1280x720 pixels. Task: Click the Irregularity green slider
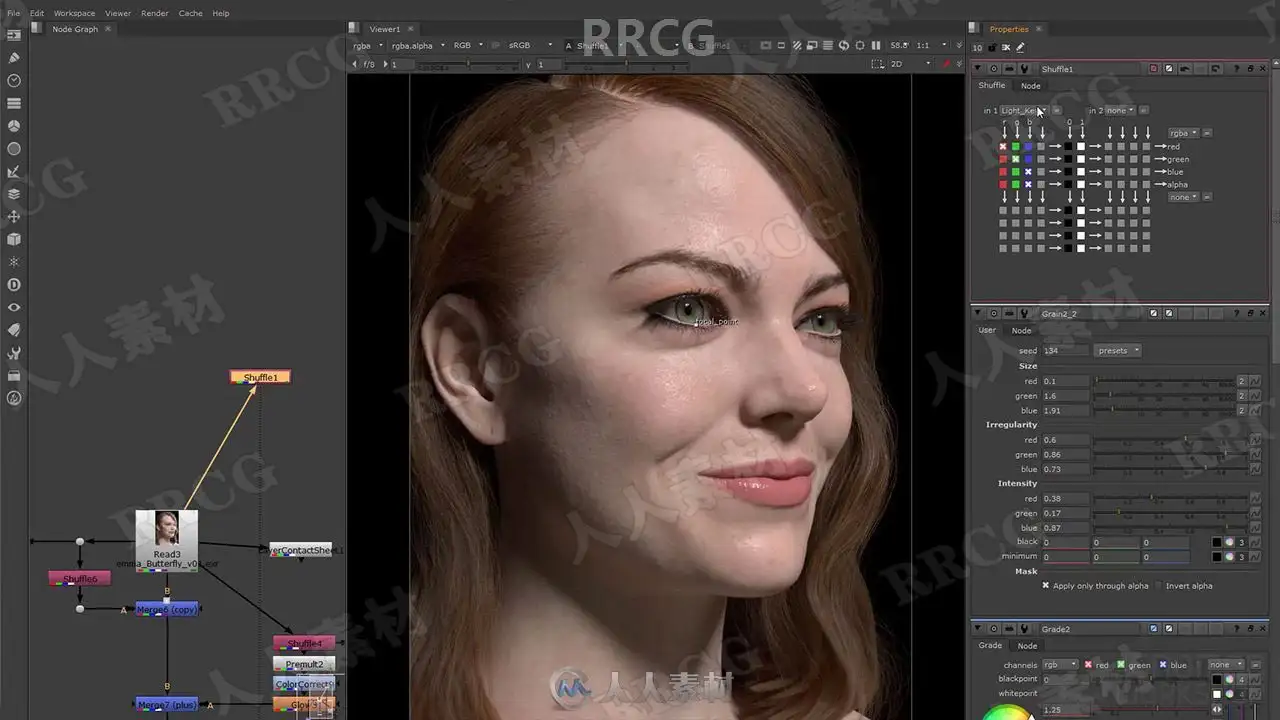(x=1170, y=455)
